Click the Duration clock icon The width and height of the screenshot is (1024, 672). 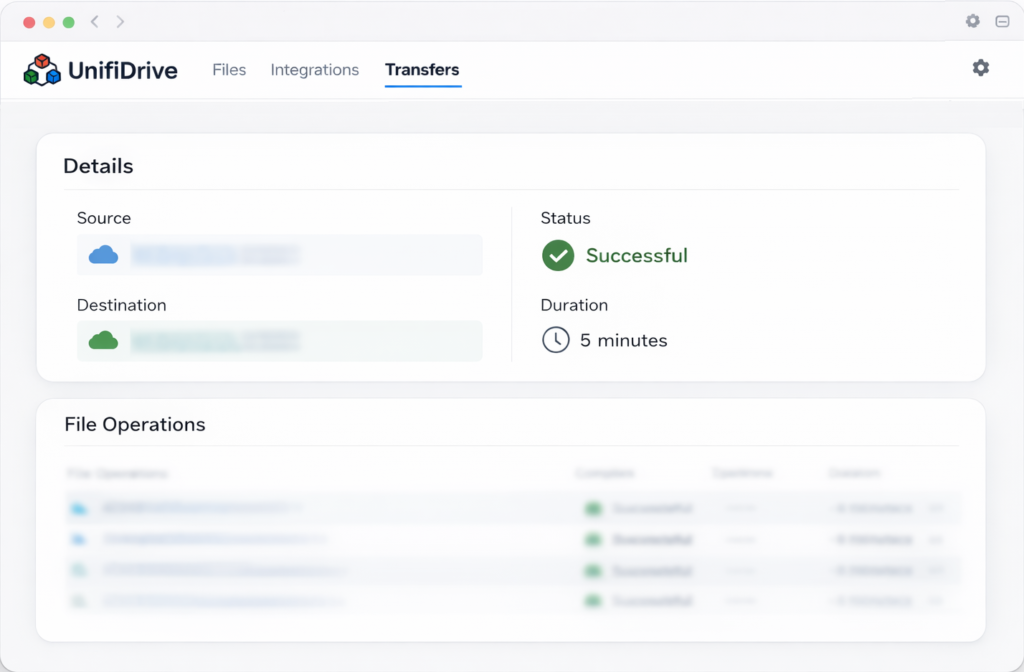pos(557,340)
